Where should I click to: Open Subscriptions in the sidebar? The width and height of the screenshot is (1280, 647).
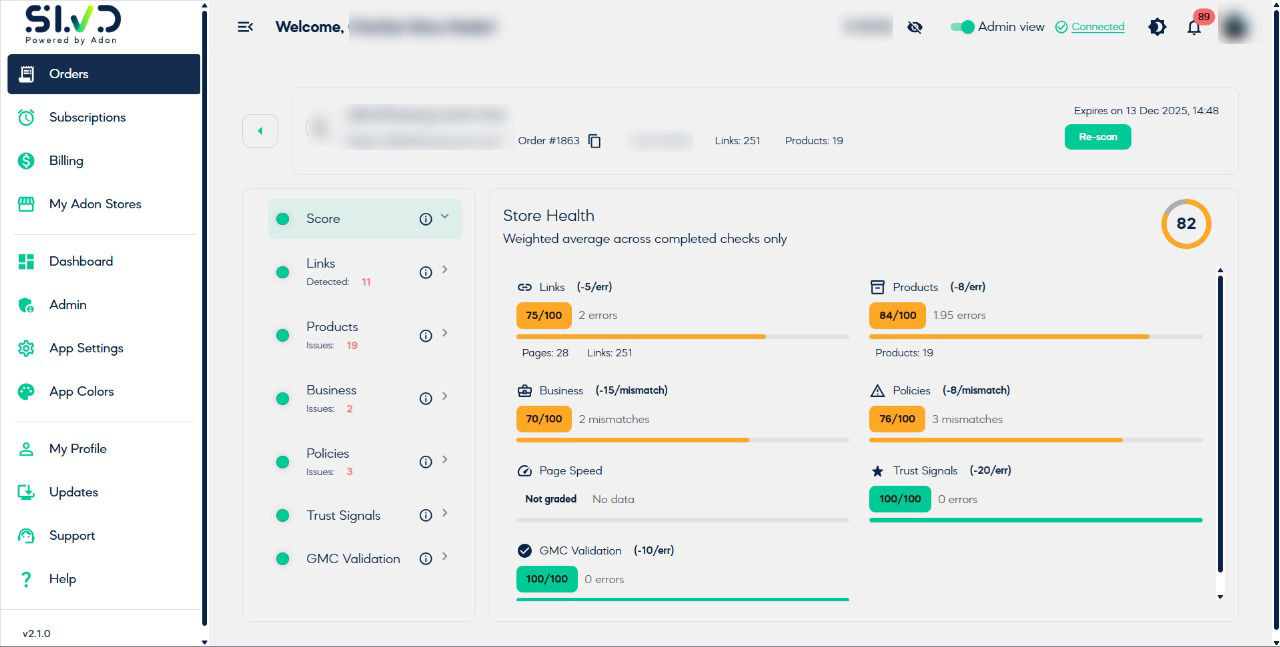pos(87,117)
